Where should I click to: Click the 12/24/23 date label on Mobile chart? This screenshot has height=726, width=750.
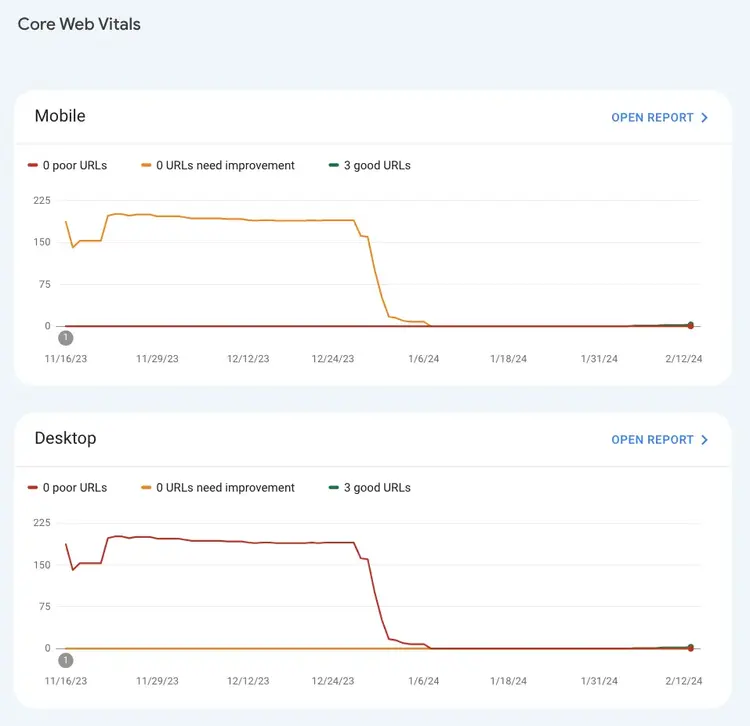click(333, 359)
